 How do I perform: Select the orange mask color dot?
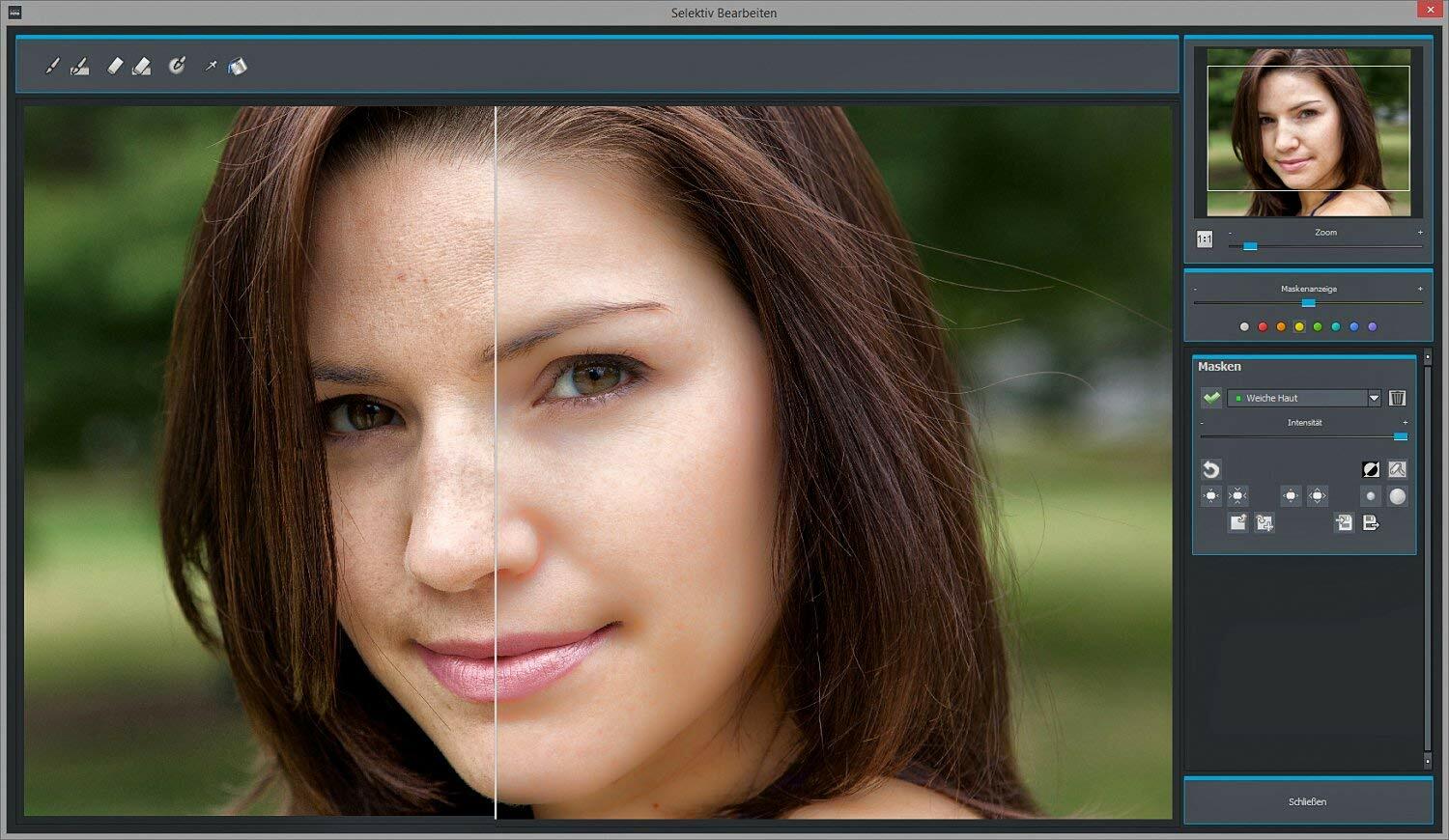[1281, 327]
